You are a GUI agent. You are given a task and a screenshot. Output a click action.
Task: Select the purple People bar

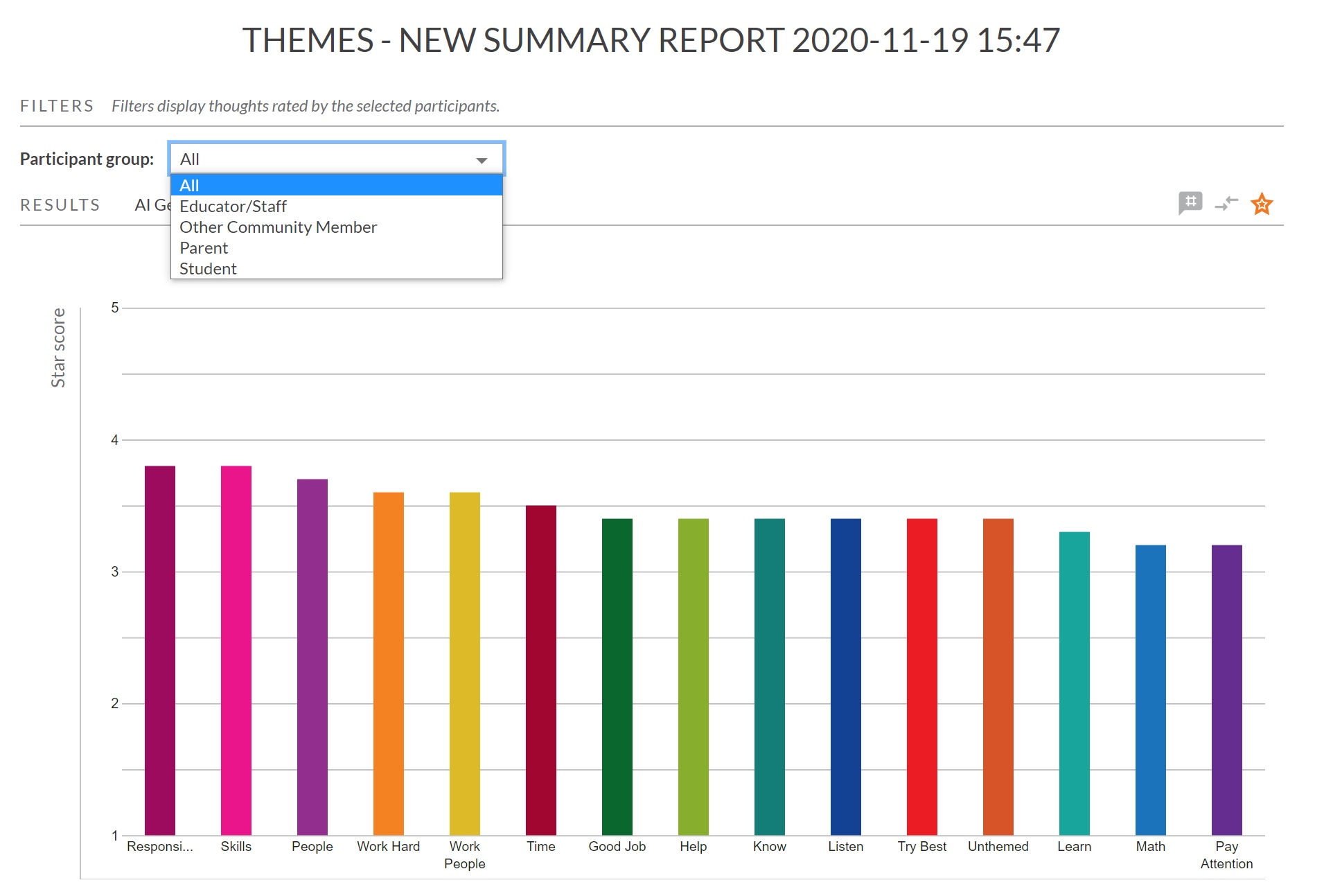pos(312,657)
